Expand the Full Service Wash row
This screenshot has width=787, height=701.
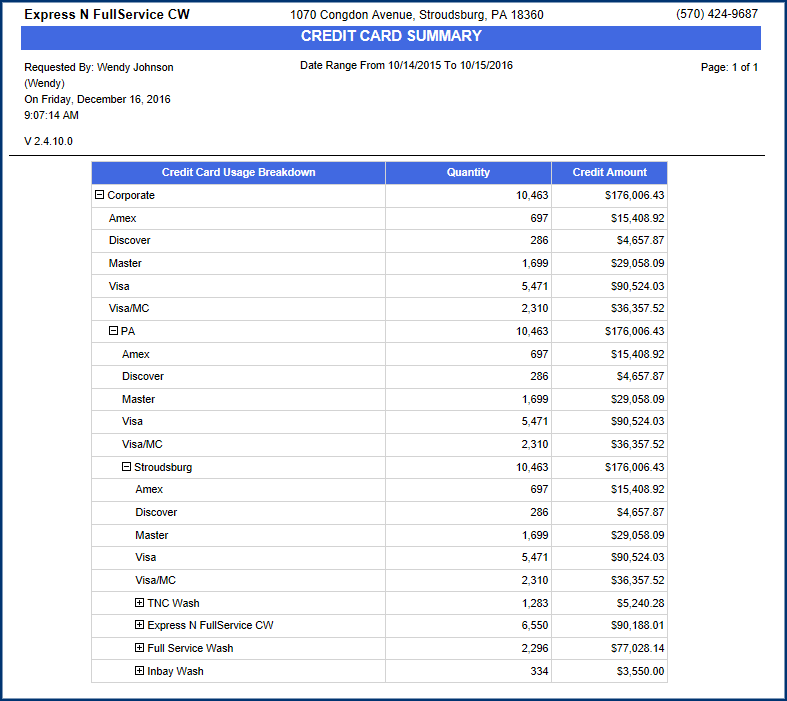point(140,648)
